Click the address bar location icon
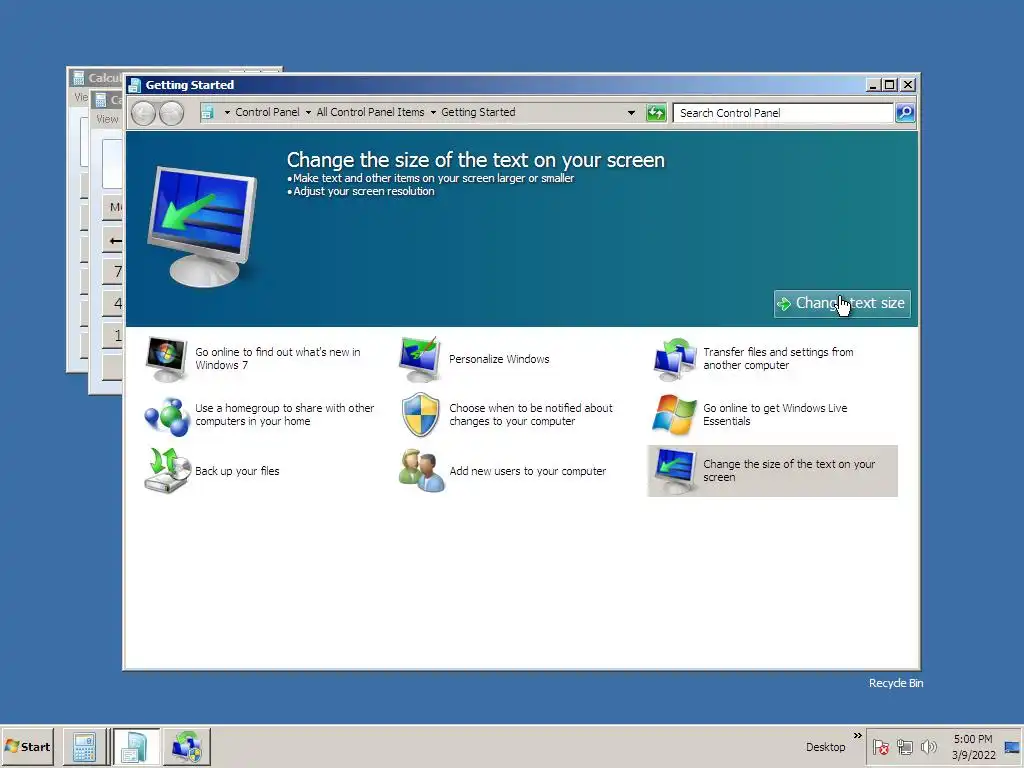 pos(208,112)
